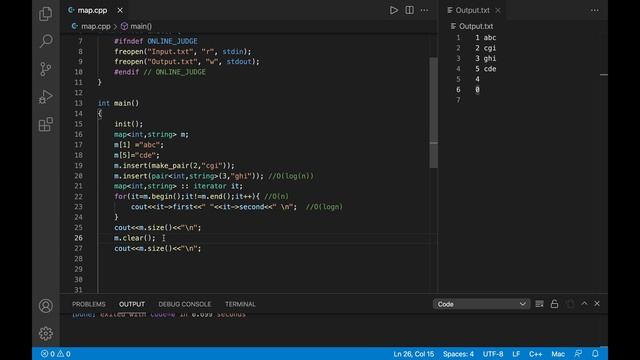The image size is (640, 360).
Task: Click the m[5]="cde"; line
Action: [x=137, y=155]
